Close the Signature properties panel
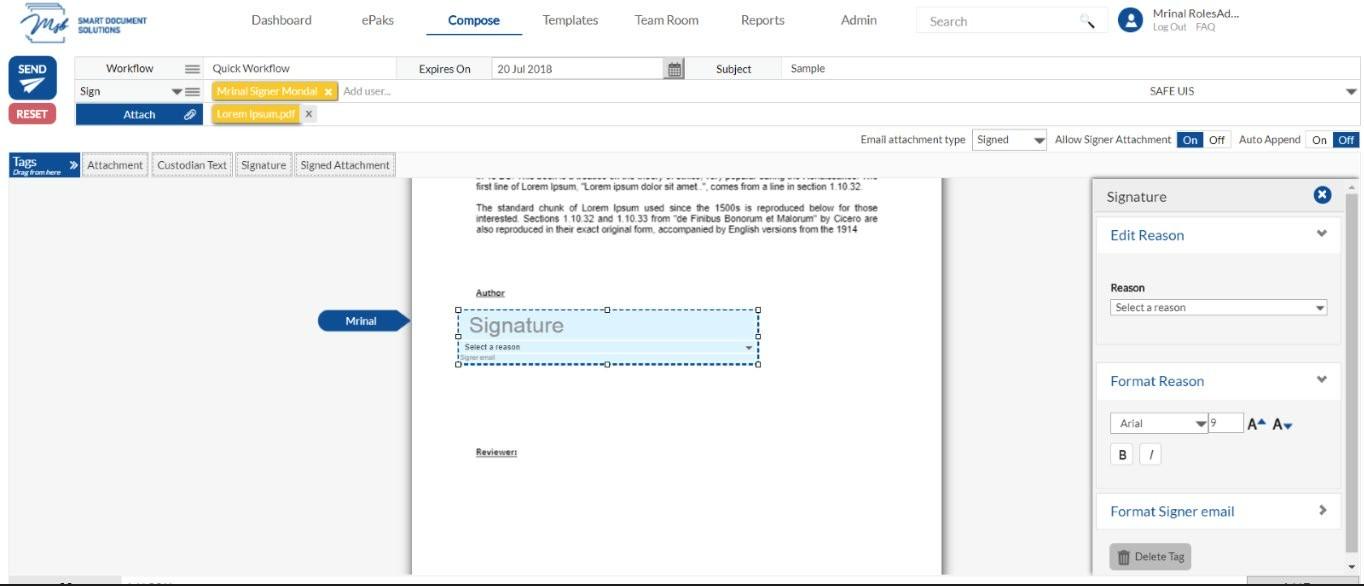 1322,195
